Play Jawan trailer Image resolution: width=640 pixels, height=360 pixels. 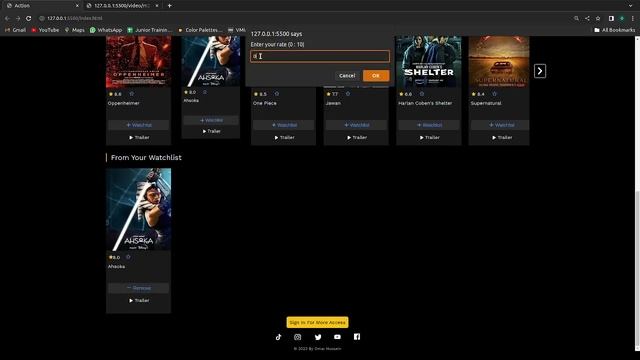(x=357, y=138)
